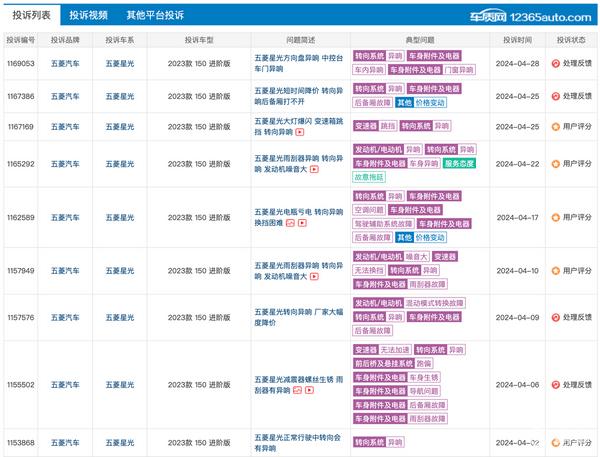Click the 五菱星光 series link in row 1167386

click(120, 96)
